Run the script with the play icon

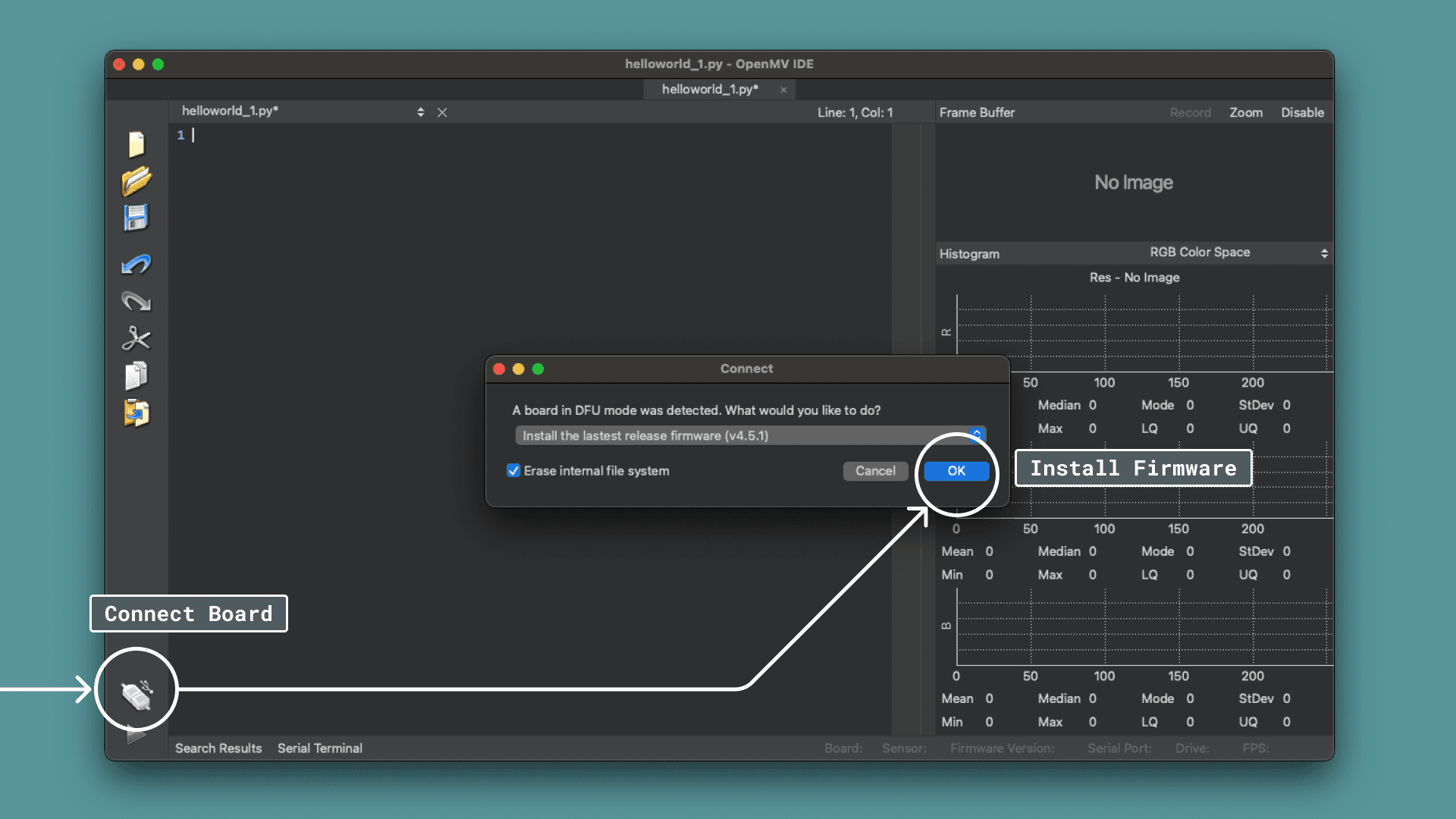coord(136,736)
